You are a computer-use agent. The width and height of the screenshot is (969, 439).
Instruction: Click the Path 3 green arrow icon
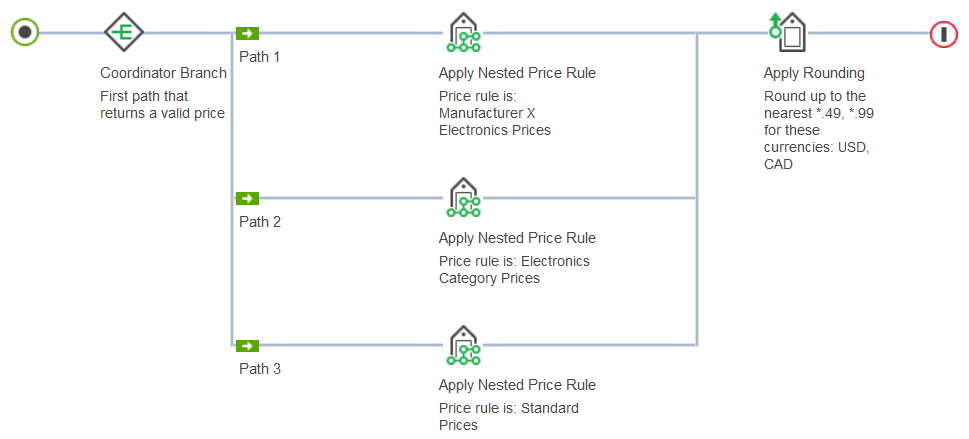247,345
